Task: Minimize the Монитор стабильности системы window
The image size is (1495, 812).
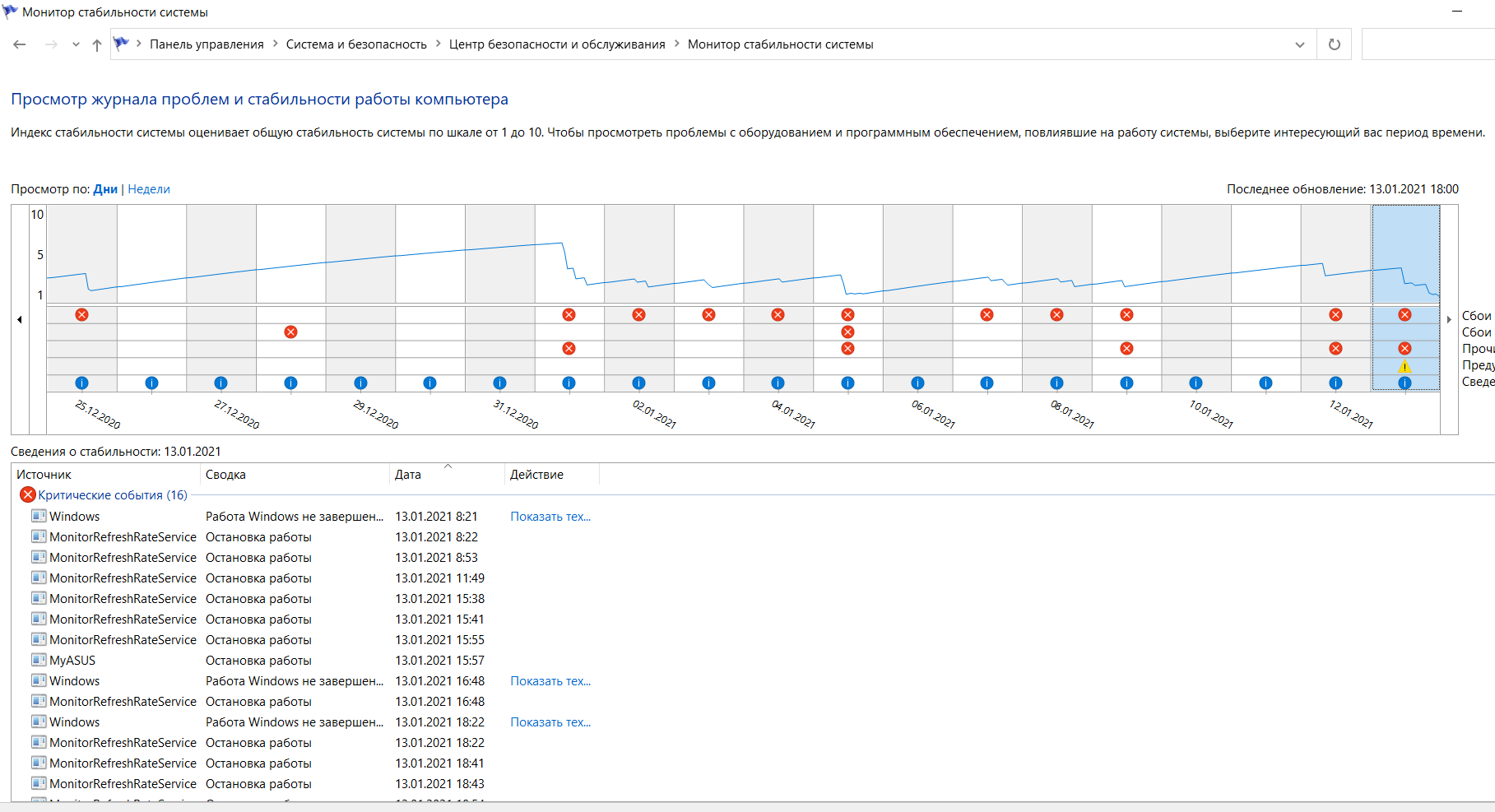Action: click(1457, 12)
